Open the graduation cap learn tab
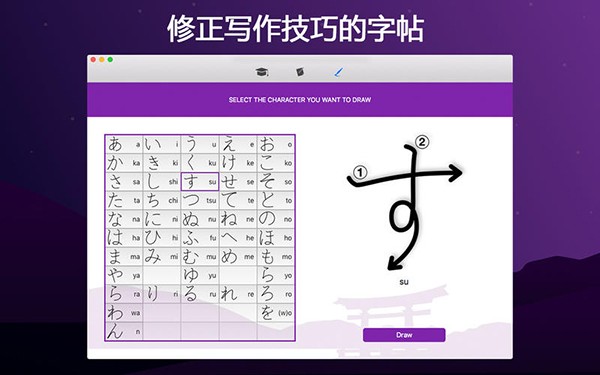The height and width of the screenshot is (375, 600). tap(262, 72)
